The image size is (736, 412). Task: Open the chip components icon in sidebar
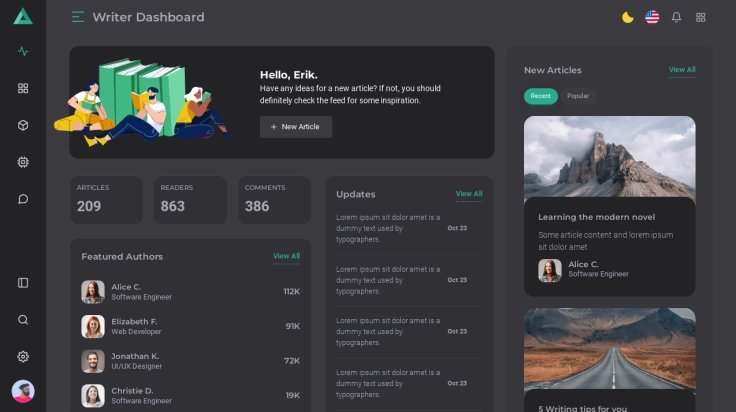[23, 162]
